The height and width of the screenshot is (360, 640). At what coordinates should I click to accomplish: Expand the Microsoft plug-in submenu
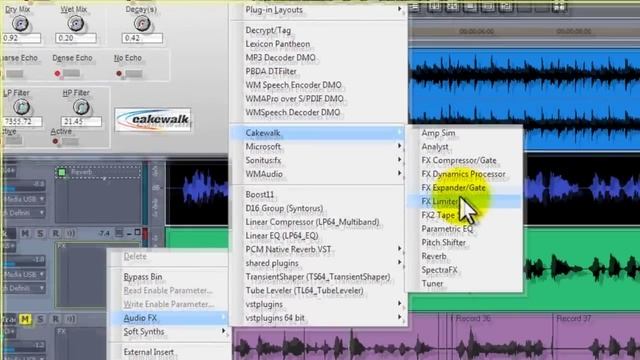[x=319, y=146]
